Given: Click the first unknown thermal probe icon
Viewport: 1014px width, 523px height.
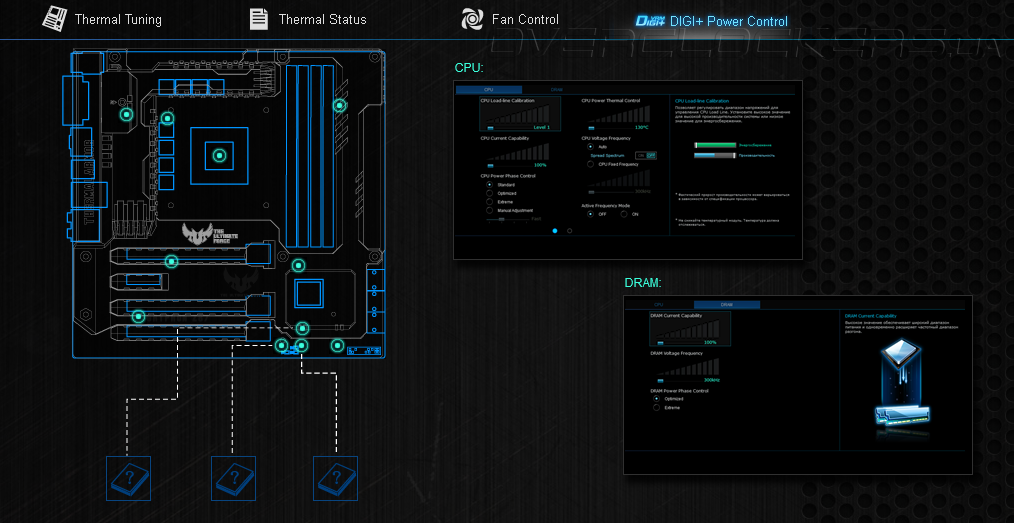Looking at the screenshot, I should tap(128, 478).
